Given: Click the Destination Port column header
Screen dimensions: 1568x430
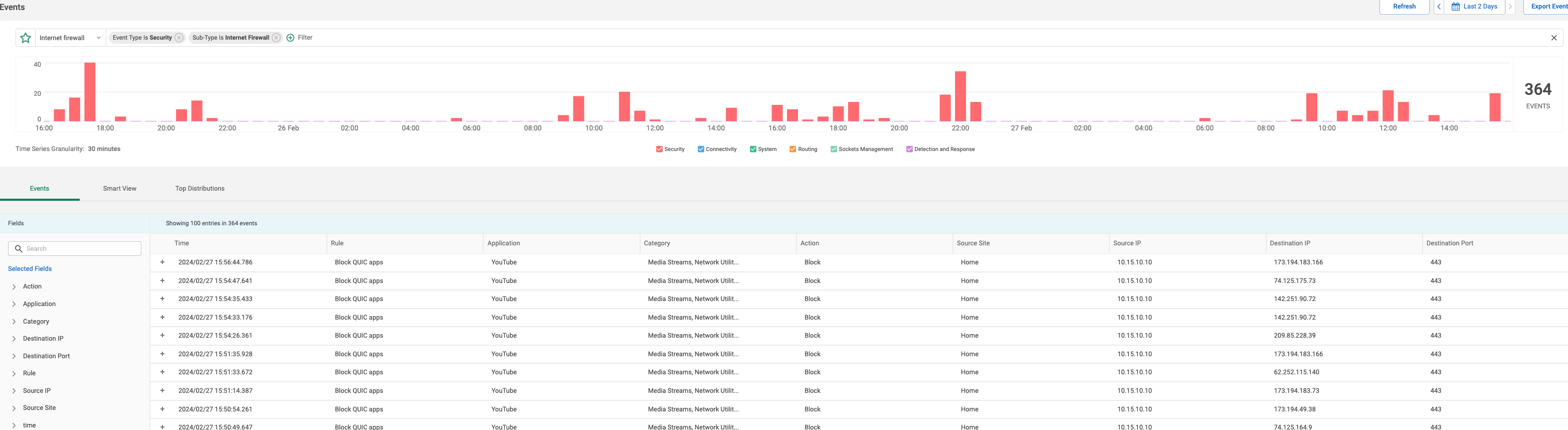Looking at the screenshot, I should pyautogui.click(x=1449, y=244).
